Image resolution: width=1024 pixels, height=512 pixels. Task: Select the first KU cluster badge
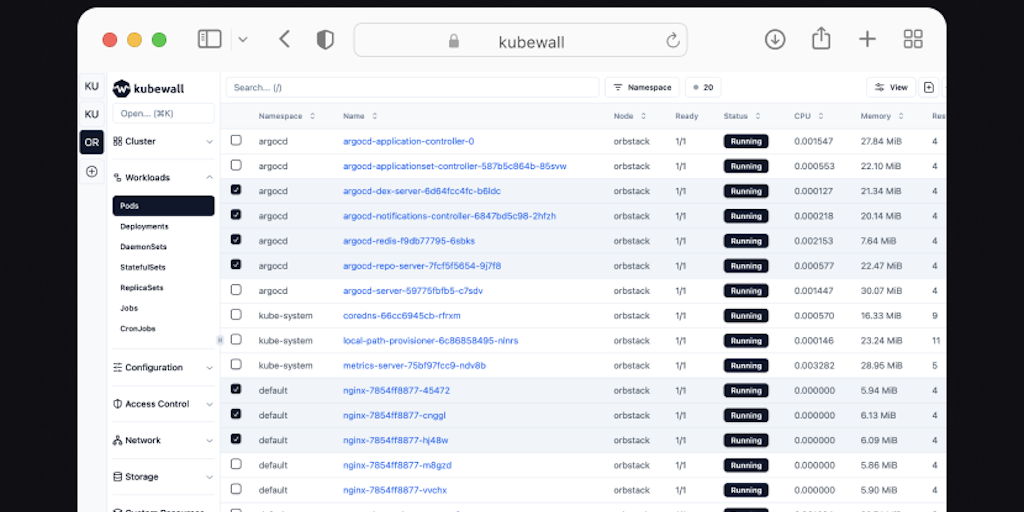coord(91,86)
